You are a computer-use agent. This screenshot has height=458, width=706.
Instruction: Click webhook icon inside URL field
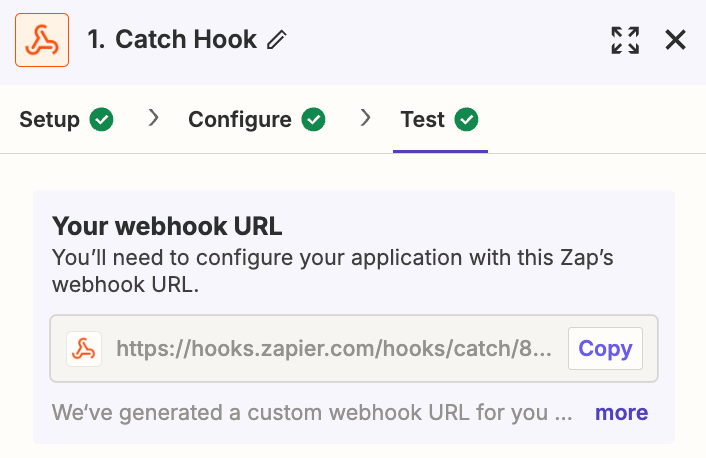click(x=84, y=349)
